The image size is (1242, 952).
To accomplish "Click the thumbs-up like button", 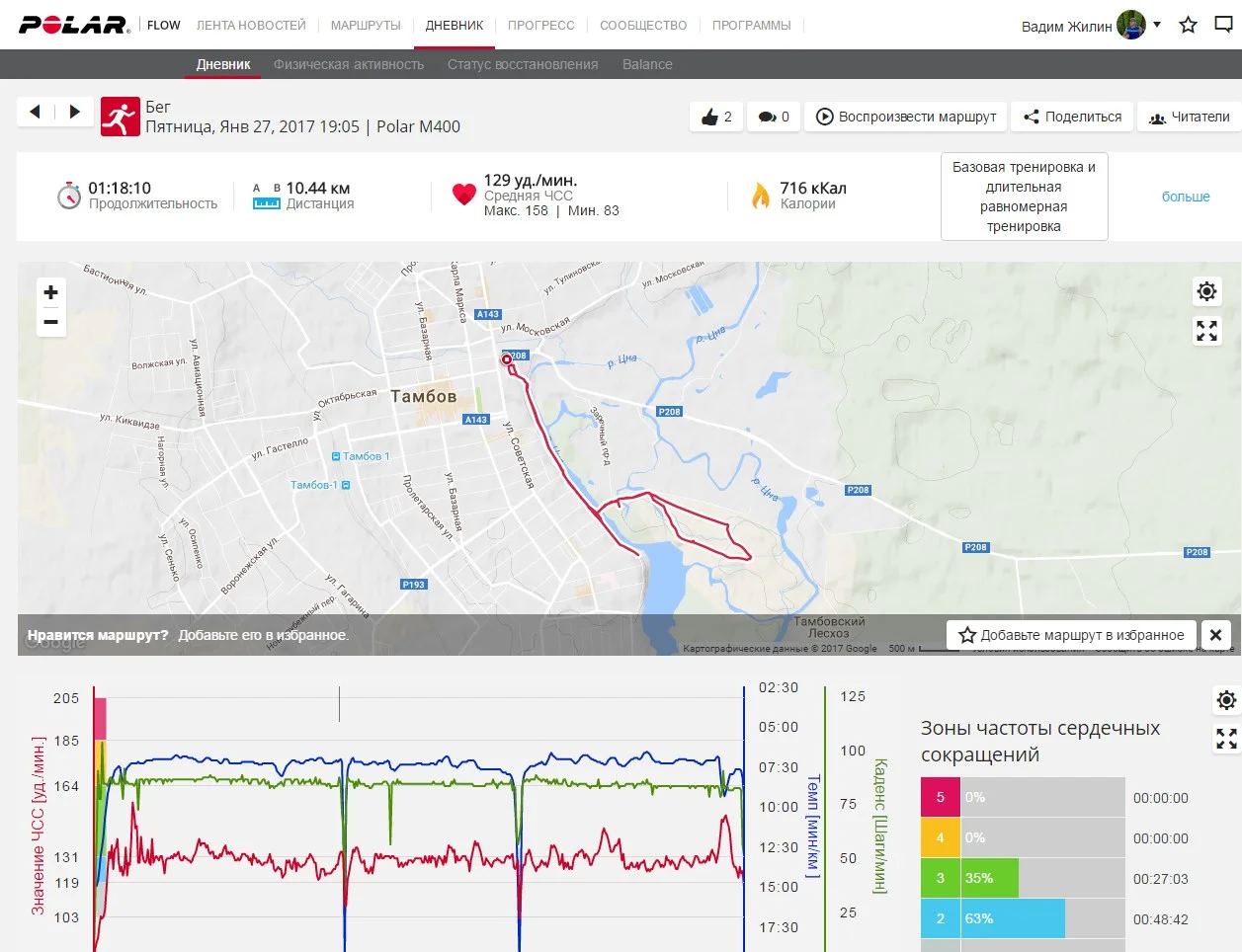I will point(716,117).
